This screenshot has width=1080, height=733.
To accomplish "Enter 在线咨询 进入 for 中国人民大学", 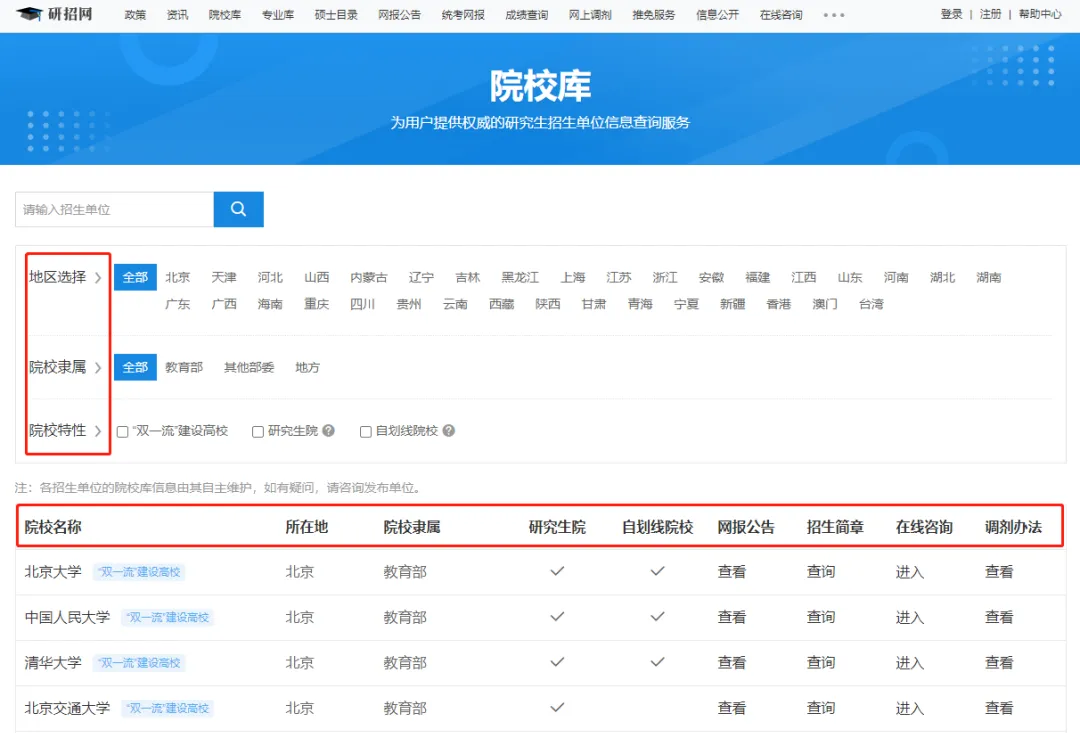I will pos(910,617).
